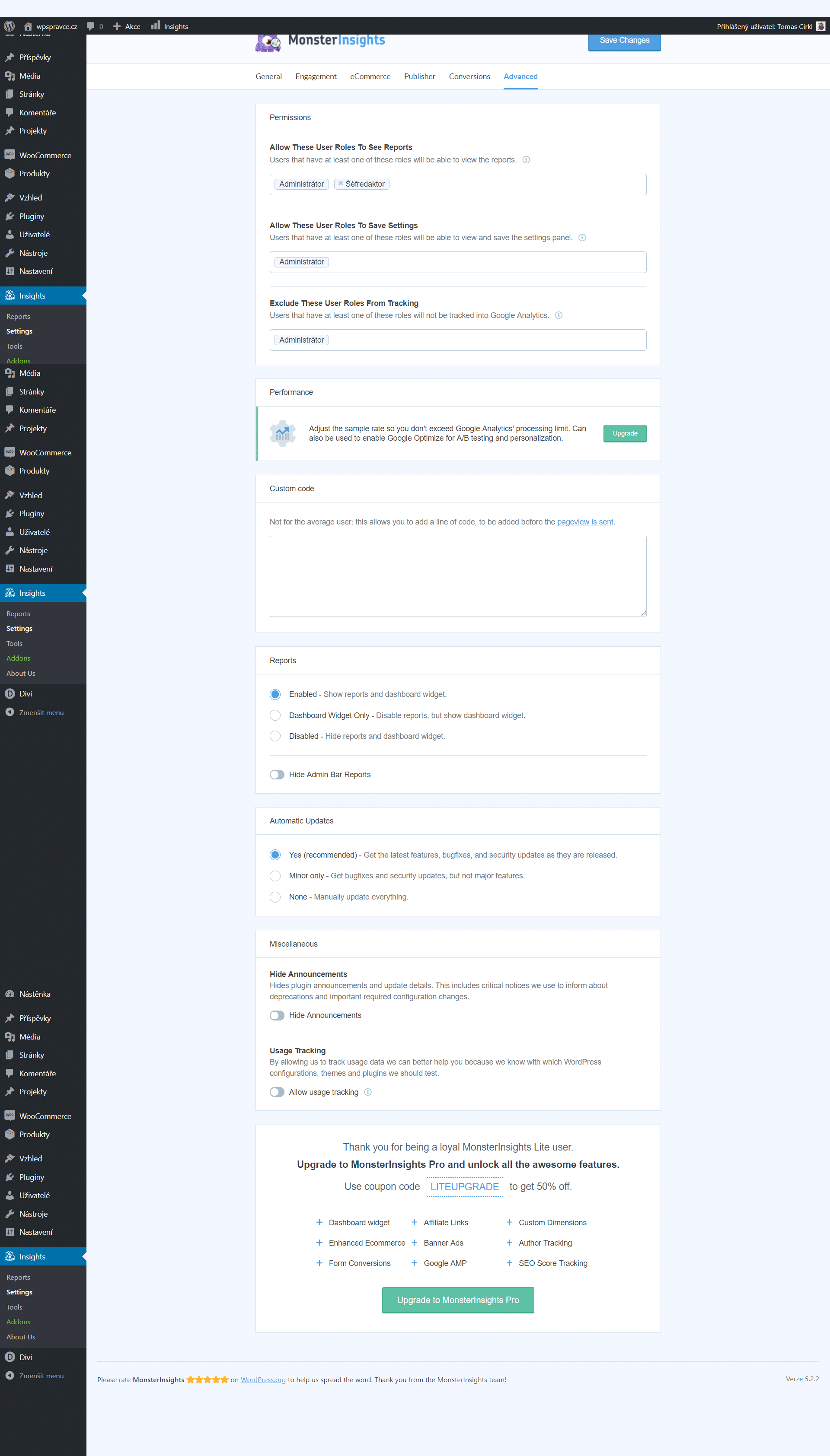Click the 'Form Conversions' feature text
Screen dimensions: 830x1456
tap(360, 1263)
